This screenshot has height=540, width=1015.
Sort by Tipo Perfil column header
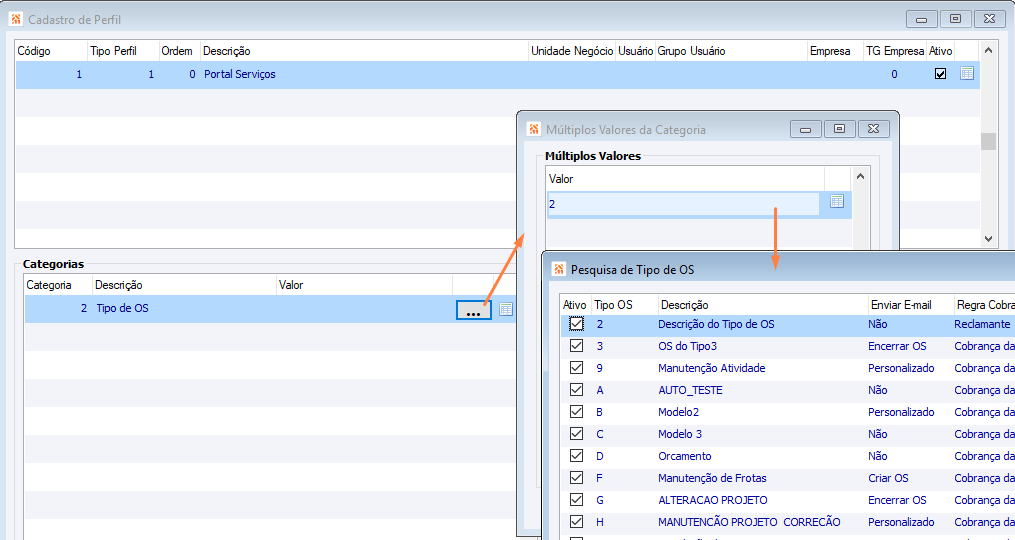click(123, 51)
